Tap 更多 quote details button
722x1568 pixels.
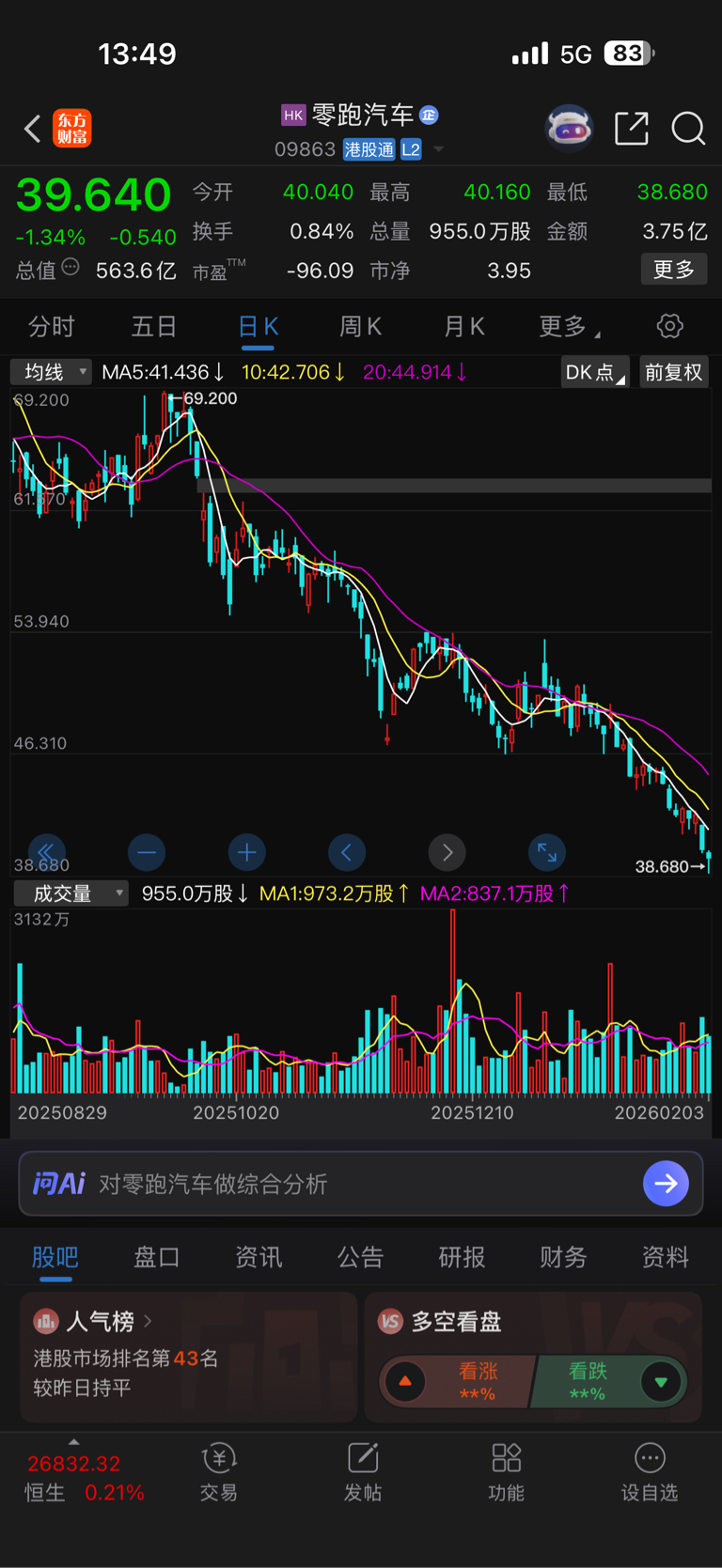pos(674,270)
